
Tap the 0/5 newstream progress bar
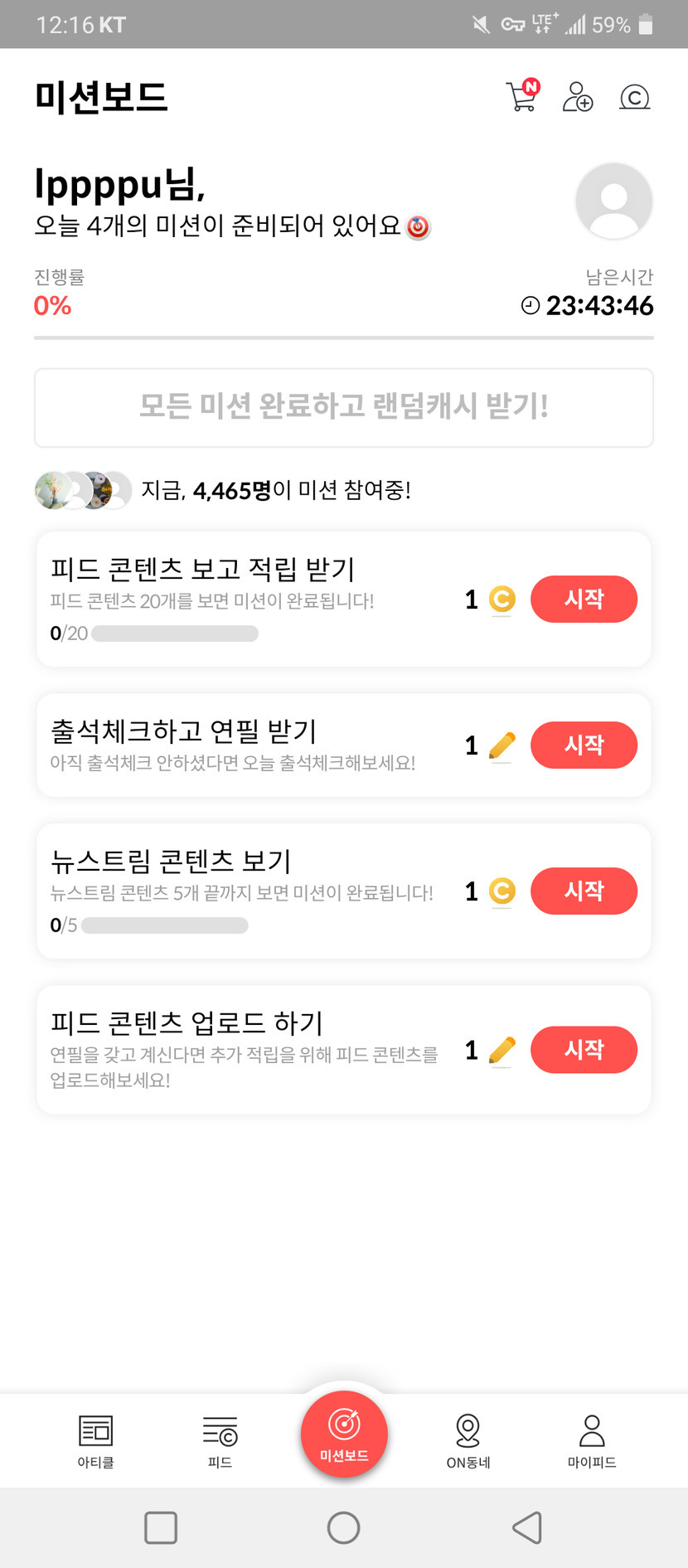(x=165, y=925)
